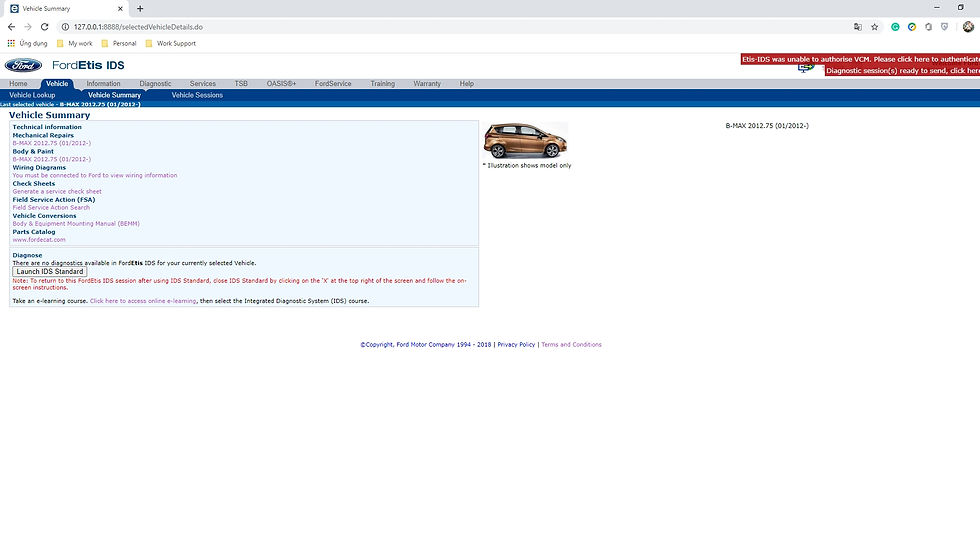The image size is (980, 539).
Task: Open the Home menu
Action: (18, 84)
